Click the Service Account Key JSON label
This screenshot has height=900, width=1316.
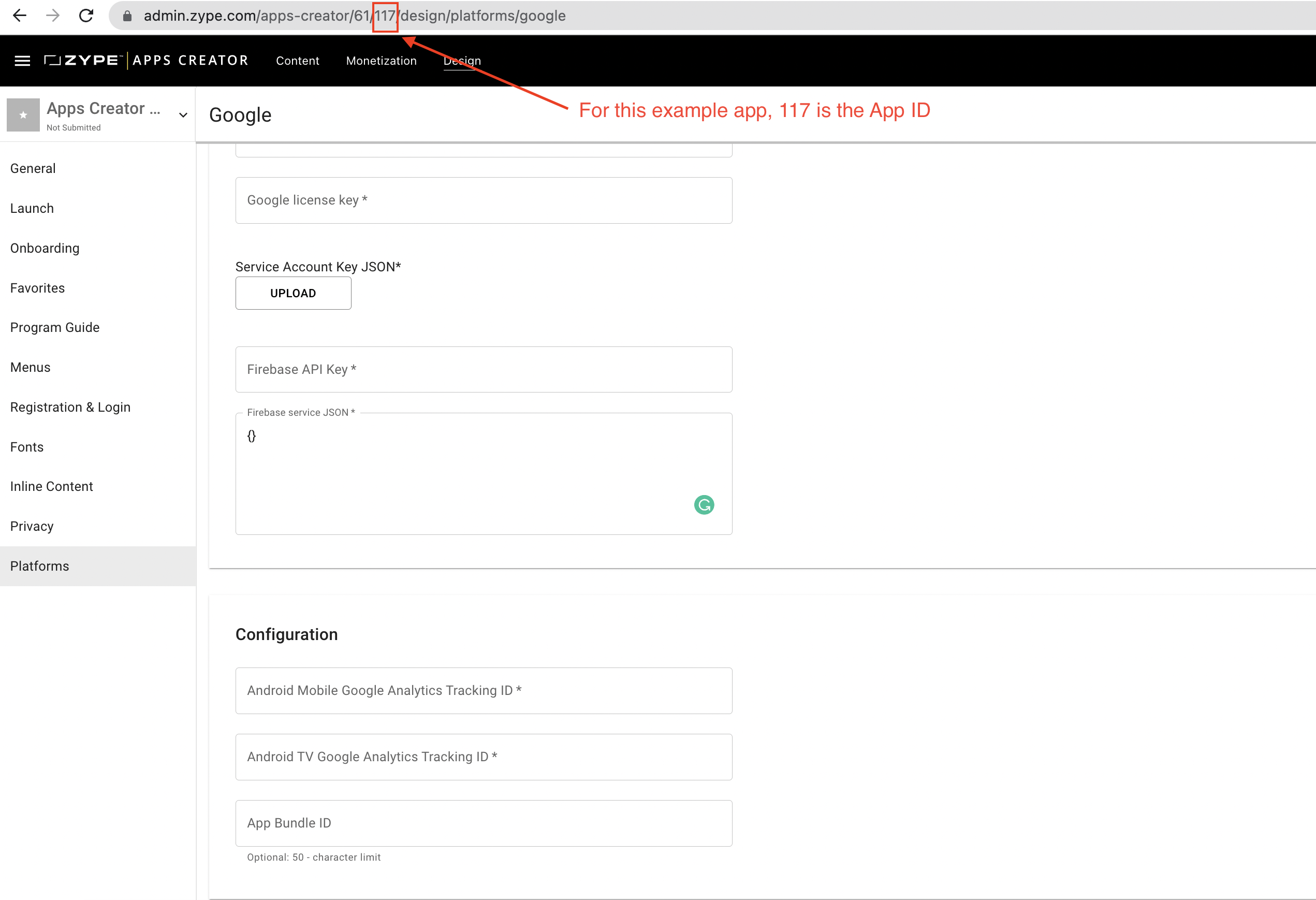tap(318, 267)
